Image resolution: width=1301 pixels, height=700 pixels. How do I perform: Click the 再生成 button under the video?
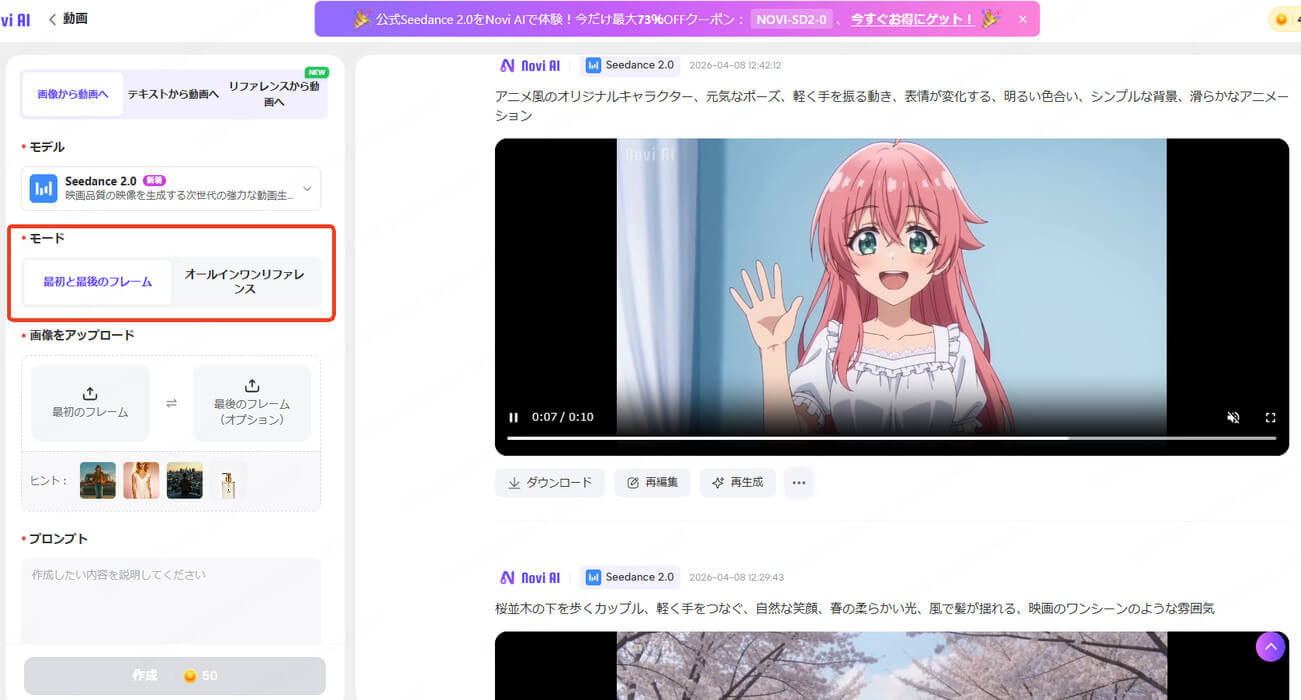pos(738,482)
